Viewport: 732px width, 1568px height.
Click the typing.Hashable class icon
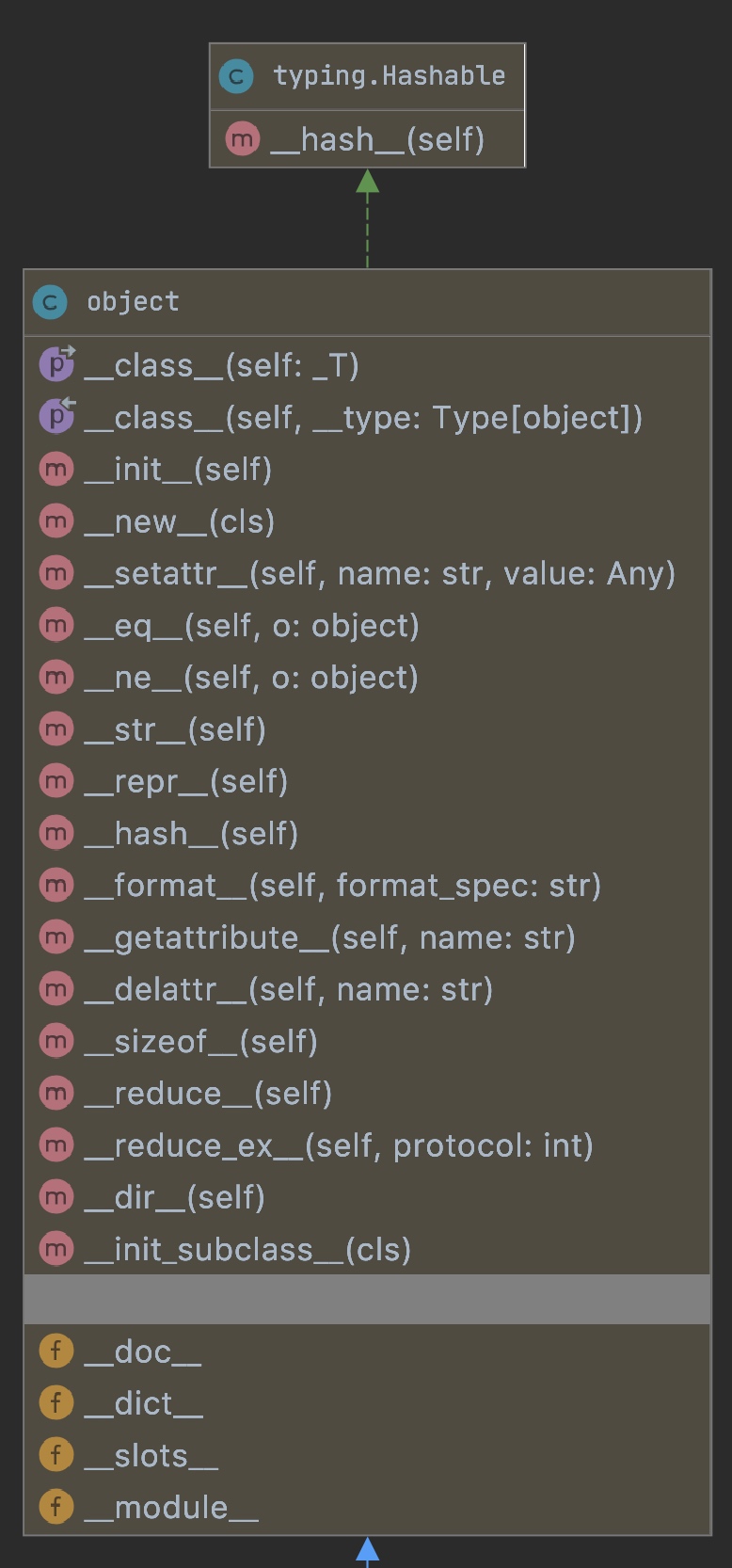pyautogui.click(x=236, y=76)
